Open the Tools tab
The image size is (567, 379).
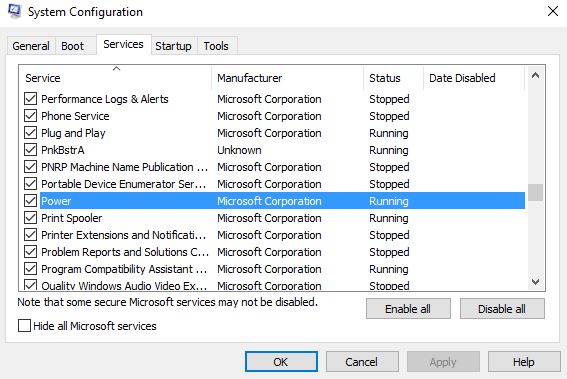click(216, 46)
